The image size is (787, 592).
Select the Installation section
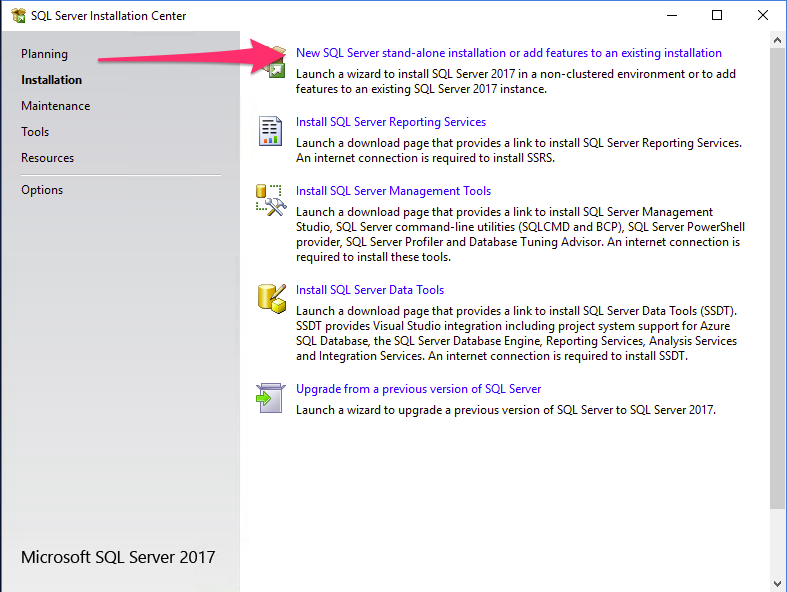pos(51,80)
